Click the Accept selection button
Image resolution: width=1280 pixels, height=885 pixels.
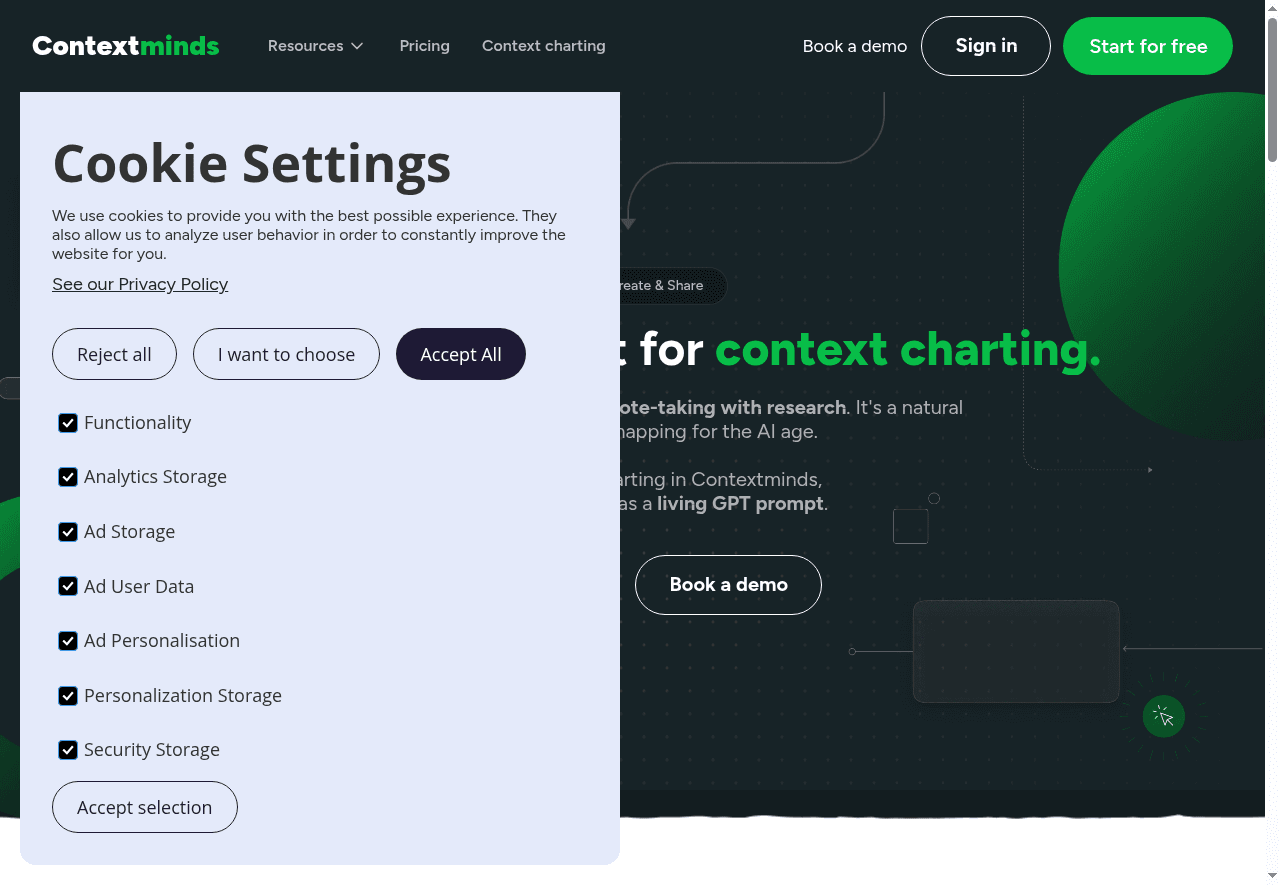coord(144,807)
